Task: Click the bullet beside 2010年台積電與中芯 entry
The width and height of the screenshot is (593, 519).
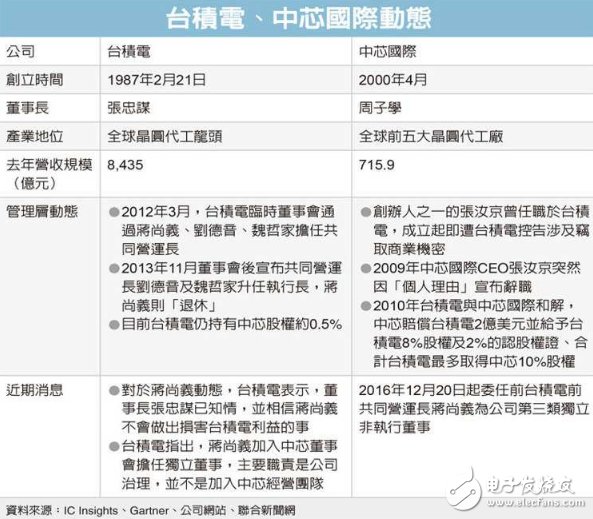Action: 366,306
